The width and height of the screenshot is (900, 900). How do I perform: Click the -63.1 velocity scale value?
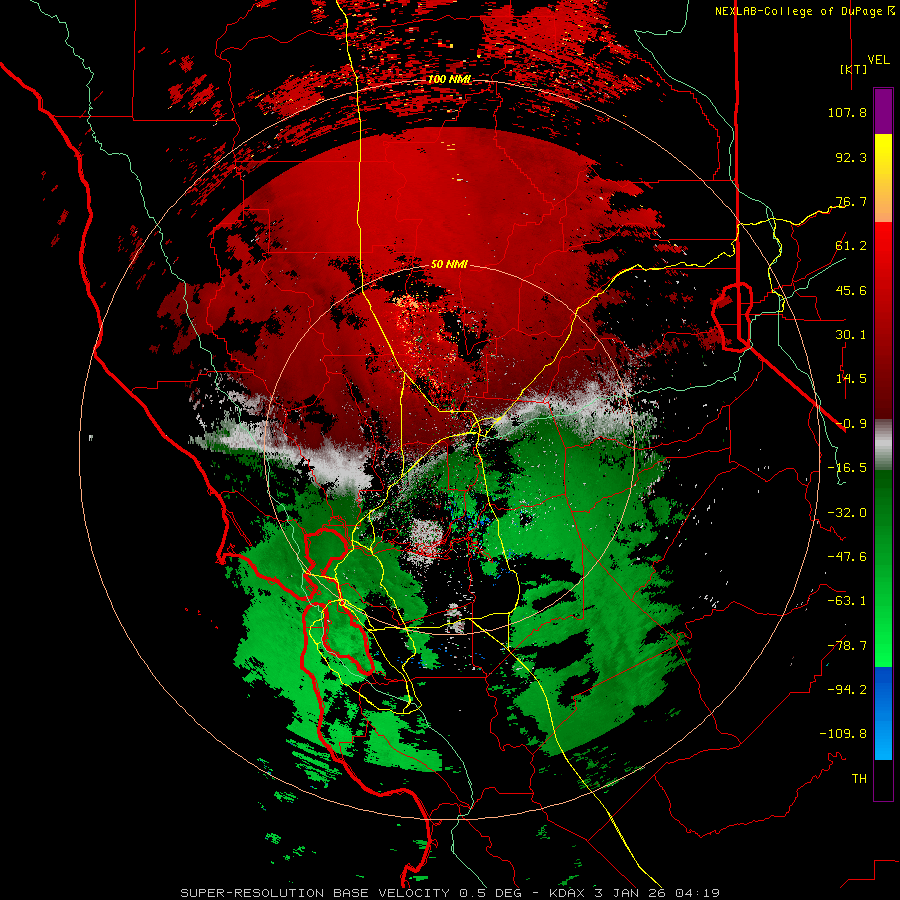847,601
